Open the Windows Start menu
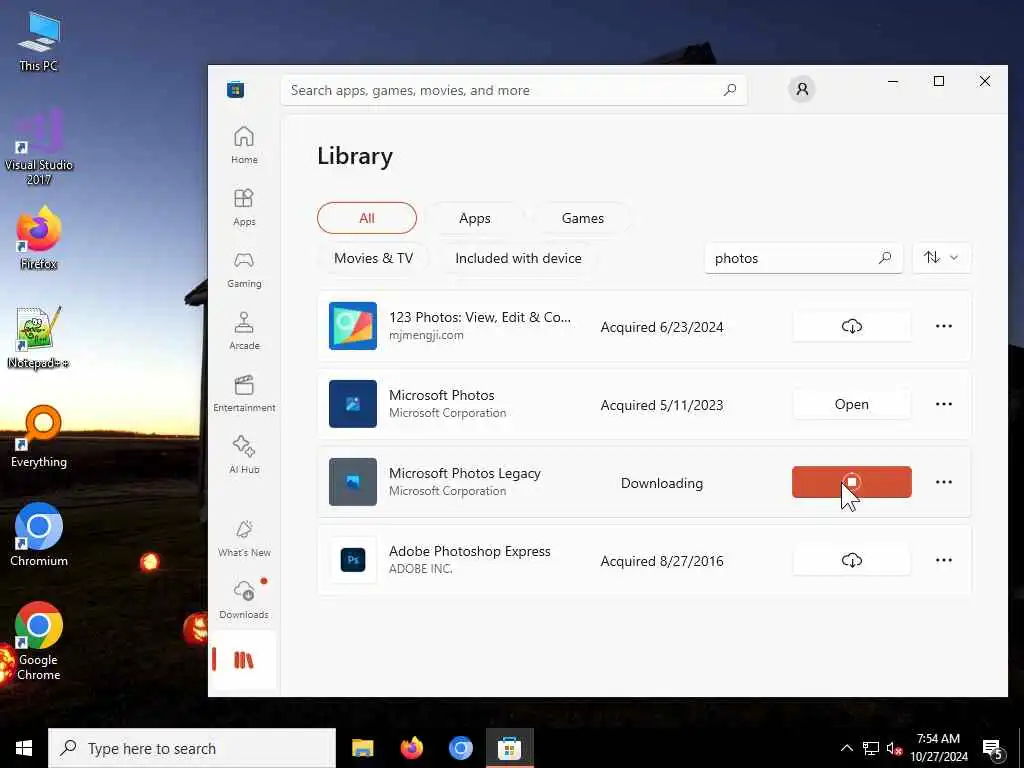 [24, 748]
